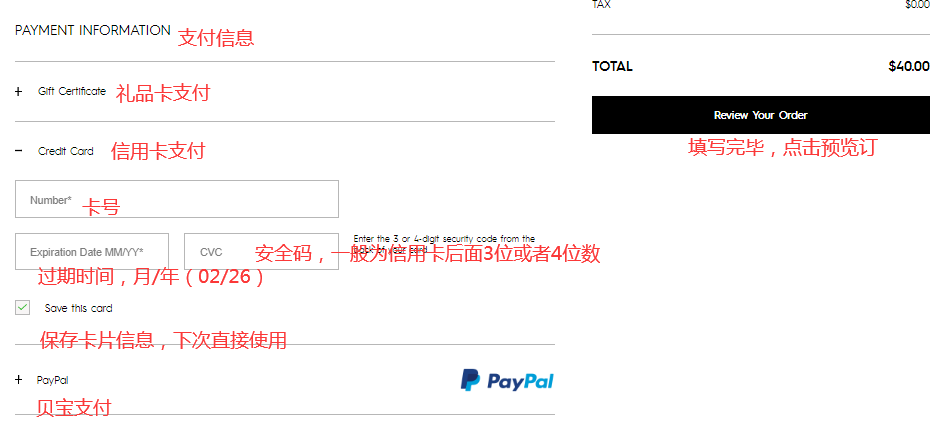Focus the CVC security code field
Screen dimensions: 947x434
pyautogui.click(x=262, y=252)
